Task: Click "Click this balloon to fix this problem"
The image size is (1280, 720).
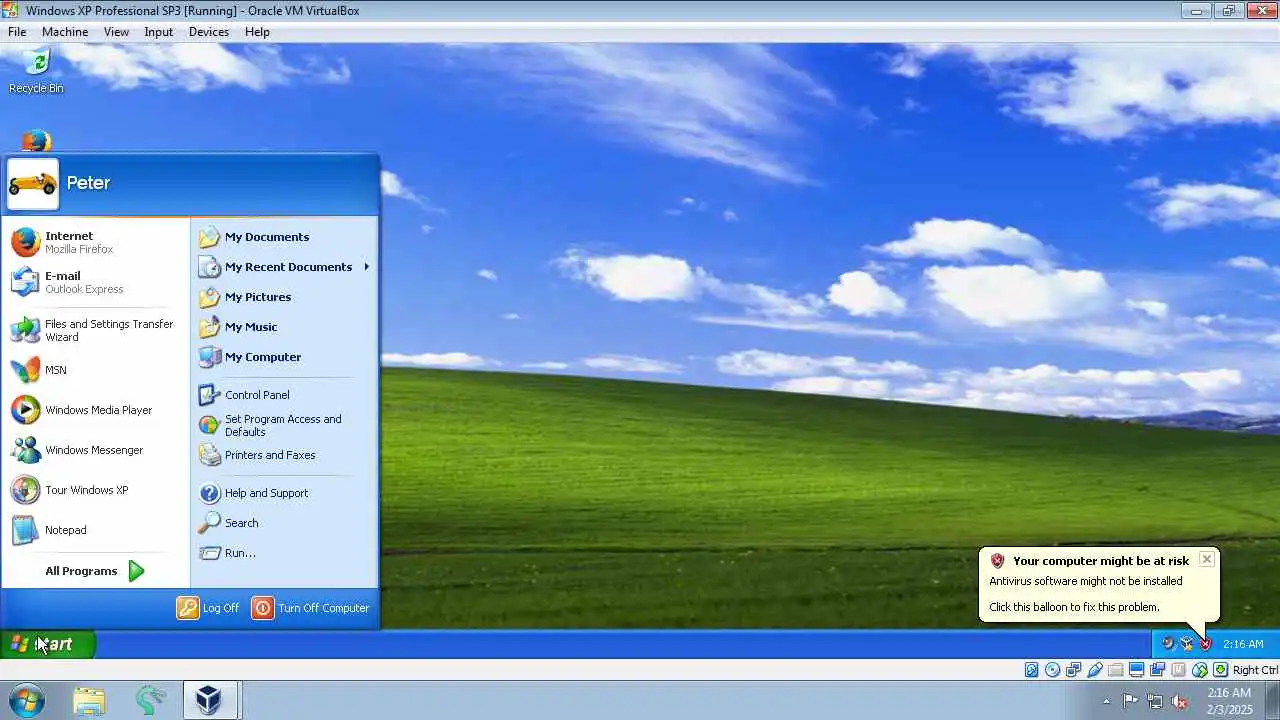Action: (x=1074, y=607)
